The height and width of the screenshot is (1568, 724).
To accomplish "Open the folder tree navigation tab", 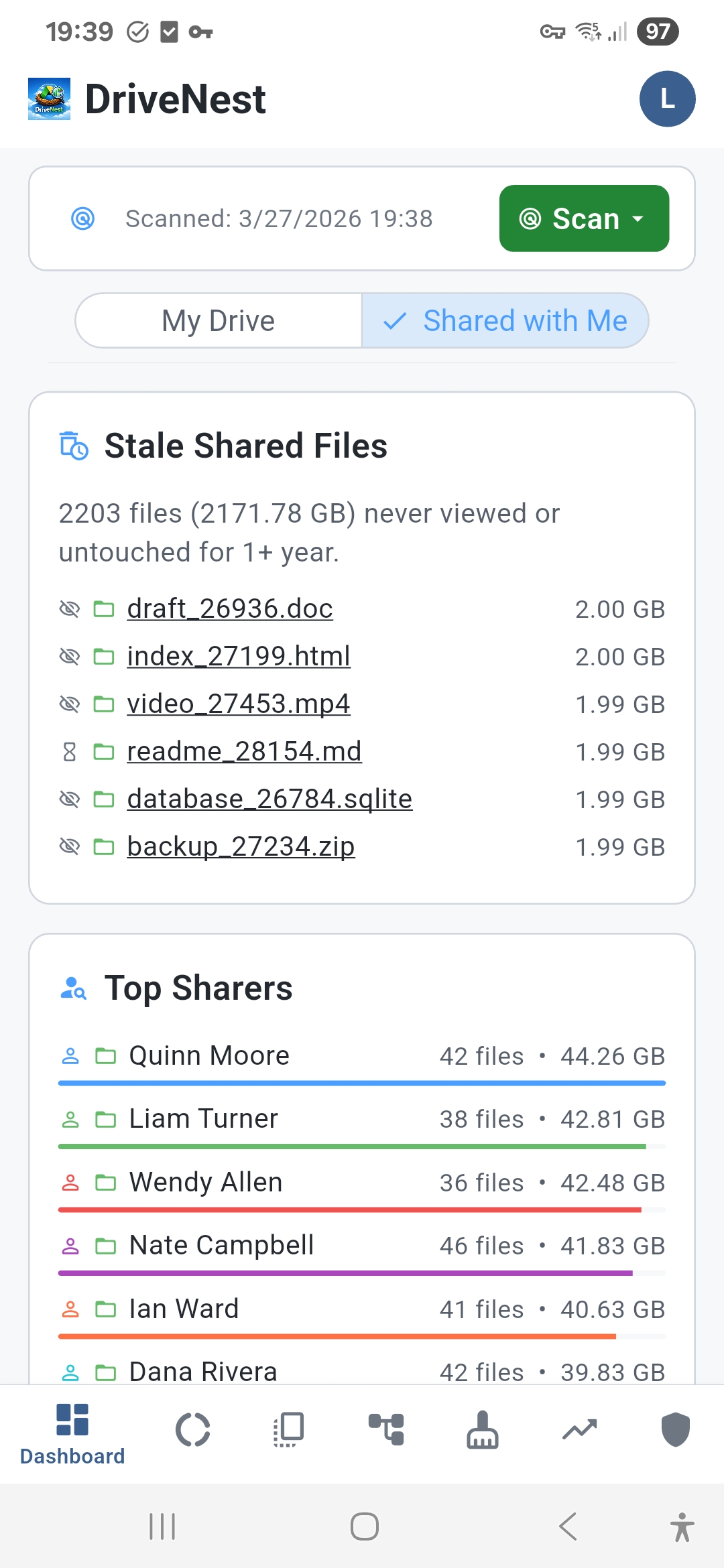I will (386, 1430).
